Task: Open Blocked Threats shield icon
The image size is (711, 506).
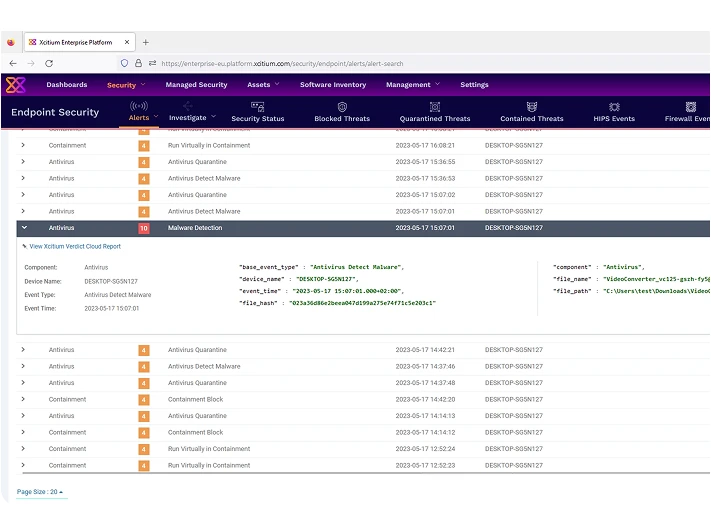Action: [x=342, y=106]
